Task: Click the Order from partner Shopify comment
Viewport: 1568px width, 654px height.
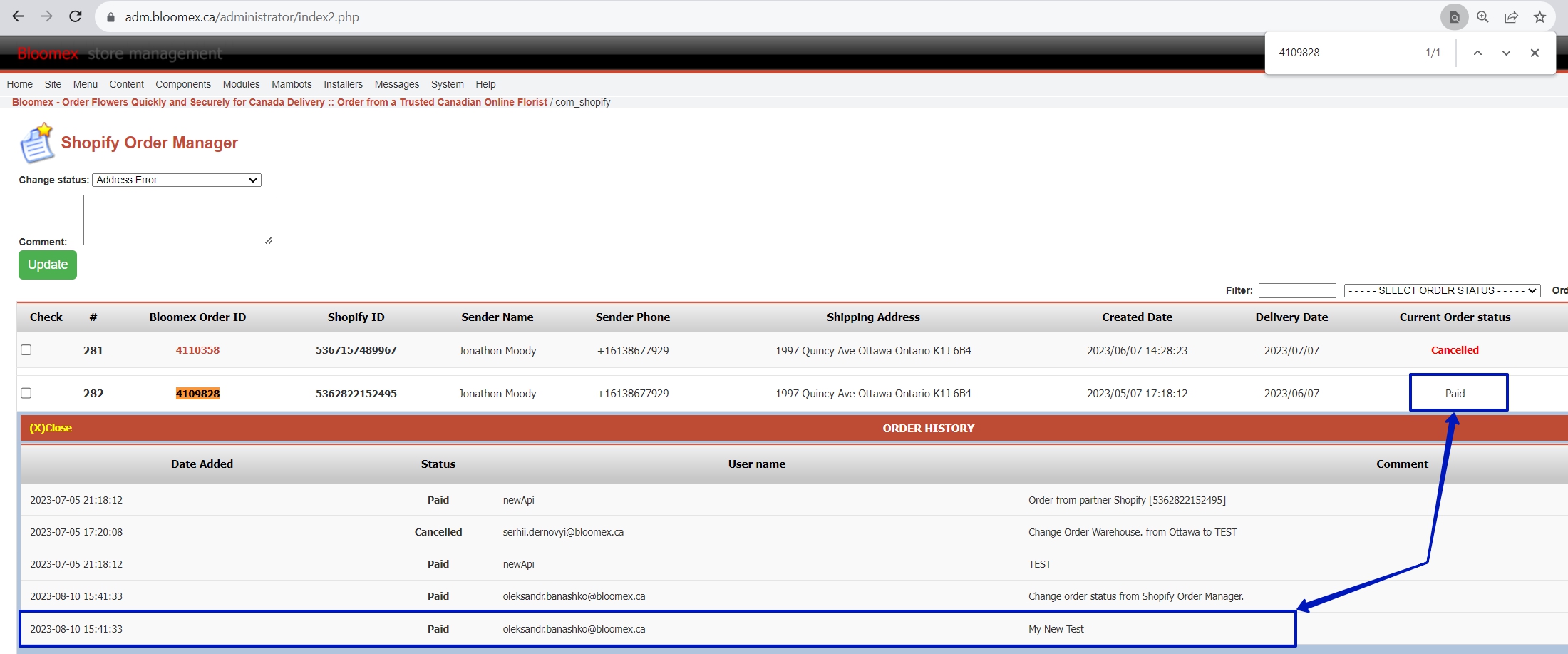Action: pyautogui.click(x=1127, y=500)
